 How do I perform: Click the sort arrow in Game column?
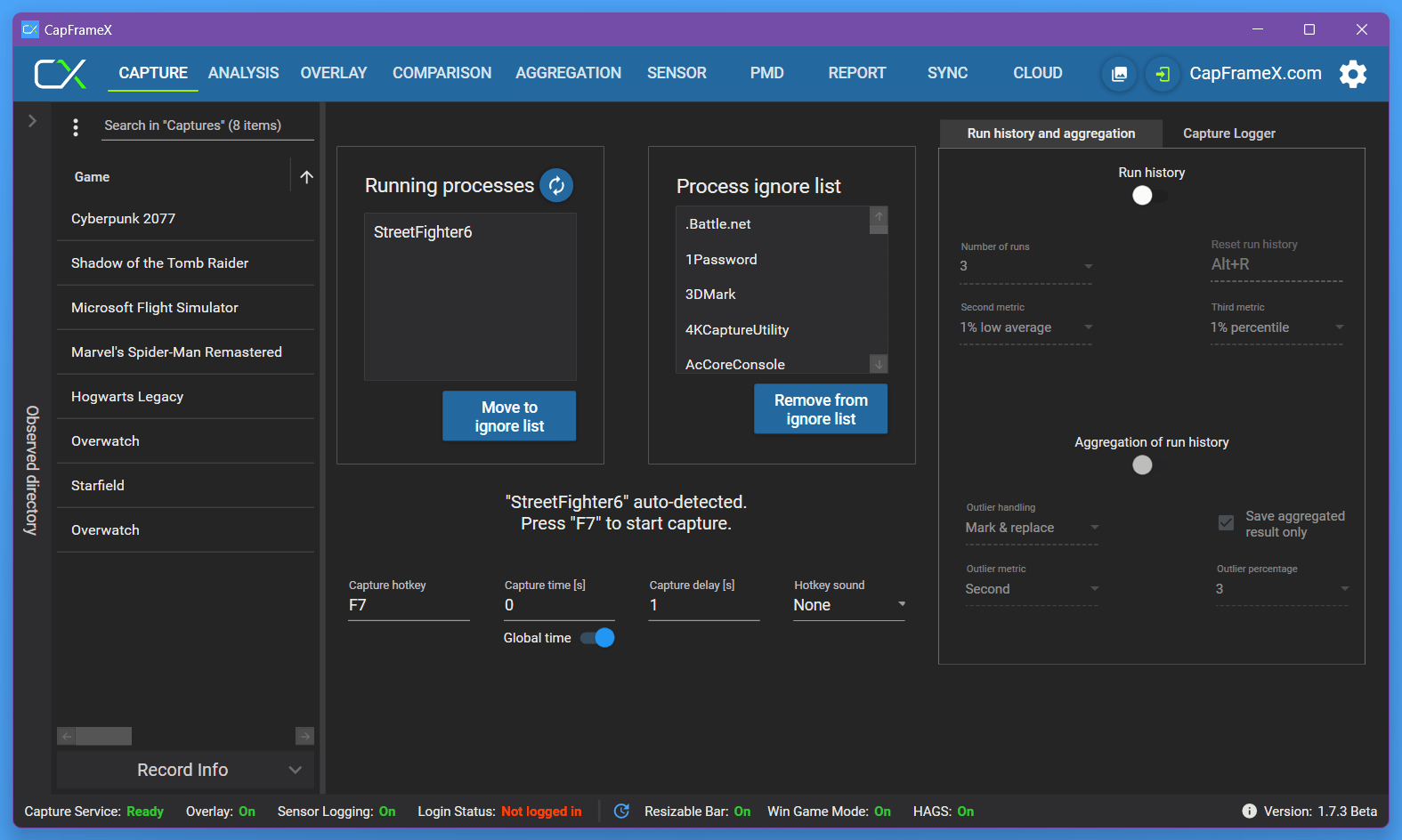(306, 177)
